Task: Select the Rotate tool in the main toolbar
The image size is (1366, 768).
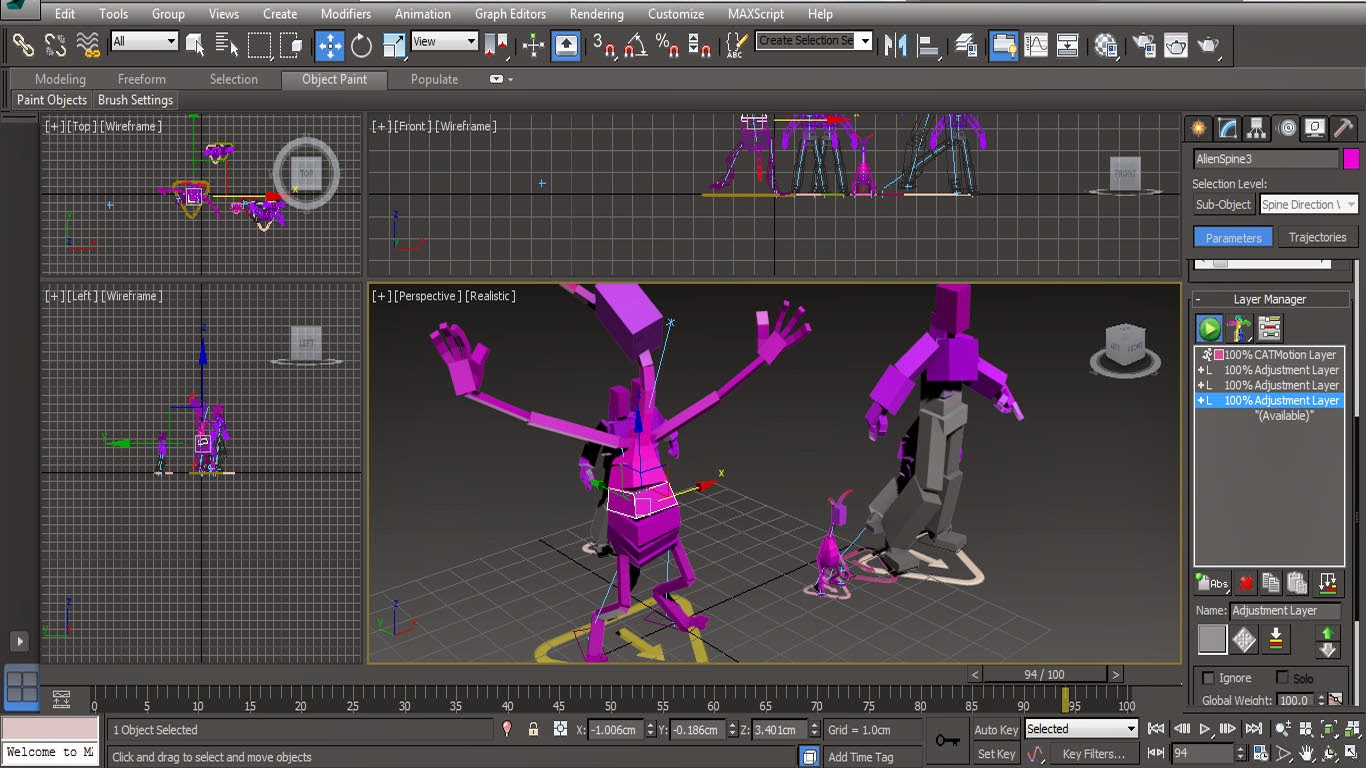Action: [360, 45]
